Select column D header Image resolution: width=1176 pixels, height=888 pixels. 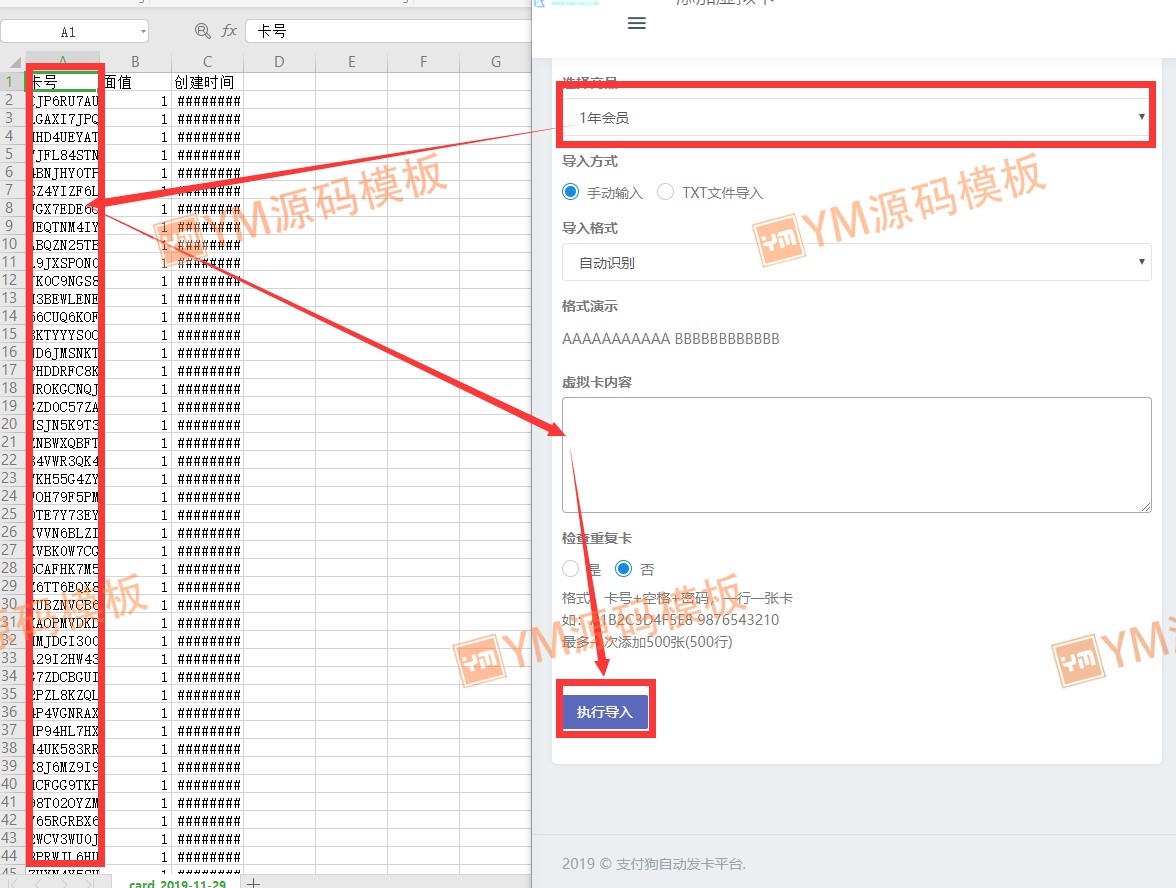(x=279, y=62)
